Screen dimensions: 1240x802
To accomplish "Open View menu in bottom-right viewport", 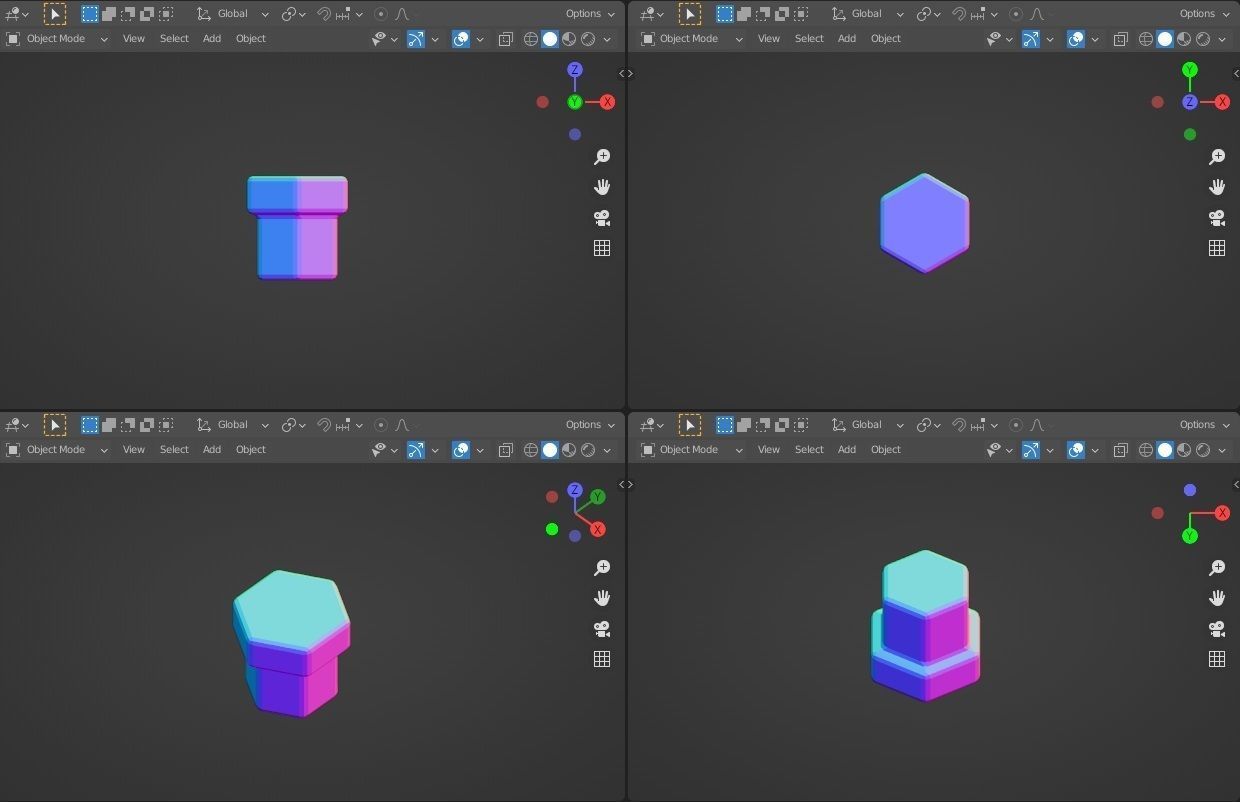I will (768, 450).
